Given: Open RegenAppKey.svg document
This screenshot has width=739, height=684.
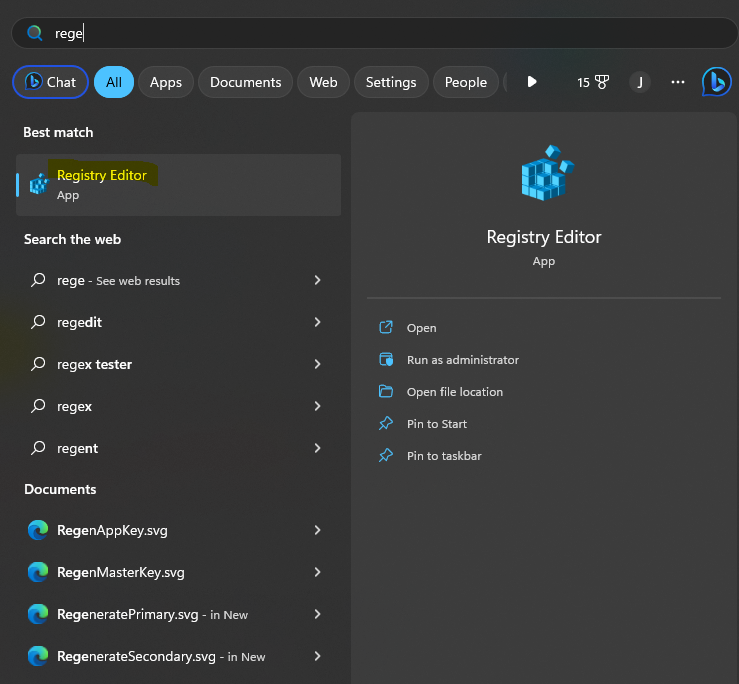Looking at the screenshot, I should click(x=179, y=530).
